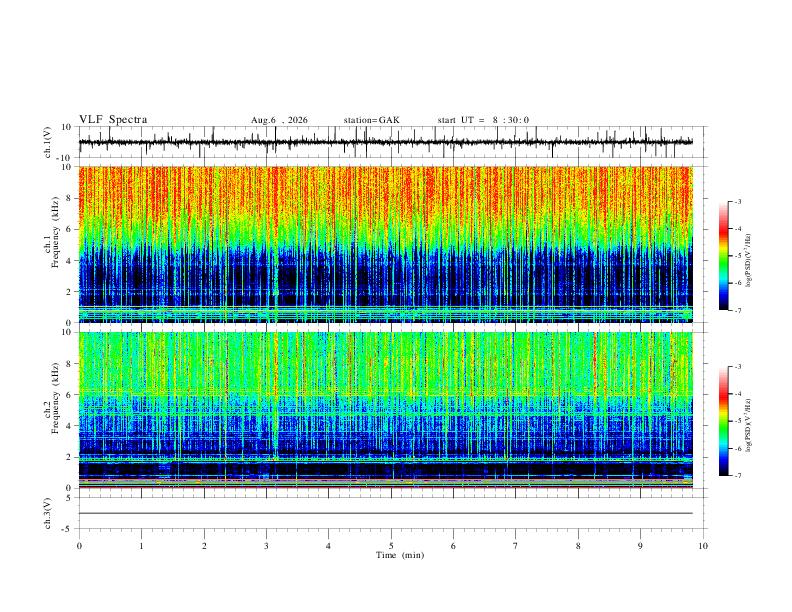This screenshot has height=612, width=792.
Task: Click the 0 minute tick on time axis
Action: pyautogui.click(x=79, y=546)
